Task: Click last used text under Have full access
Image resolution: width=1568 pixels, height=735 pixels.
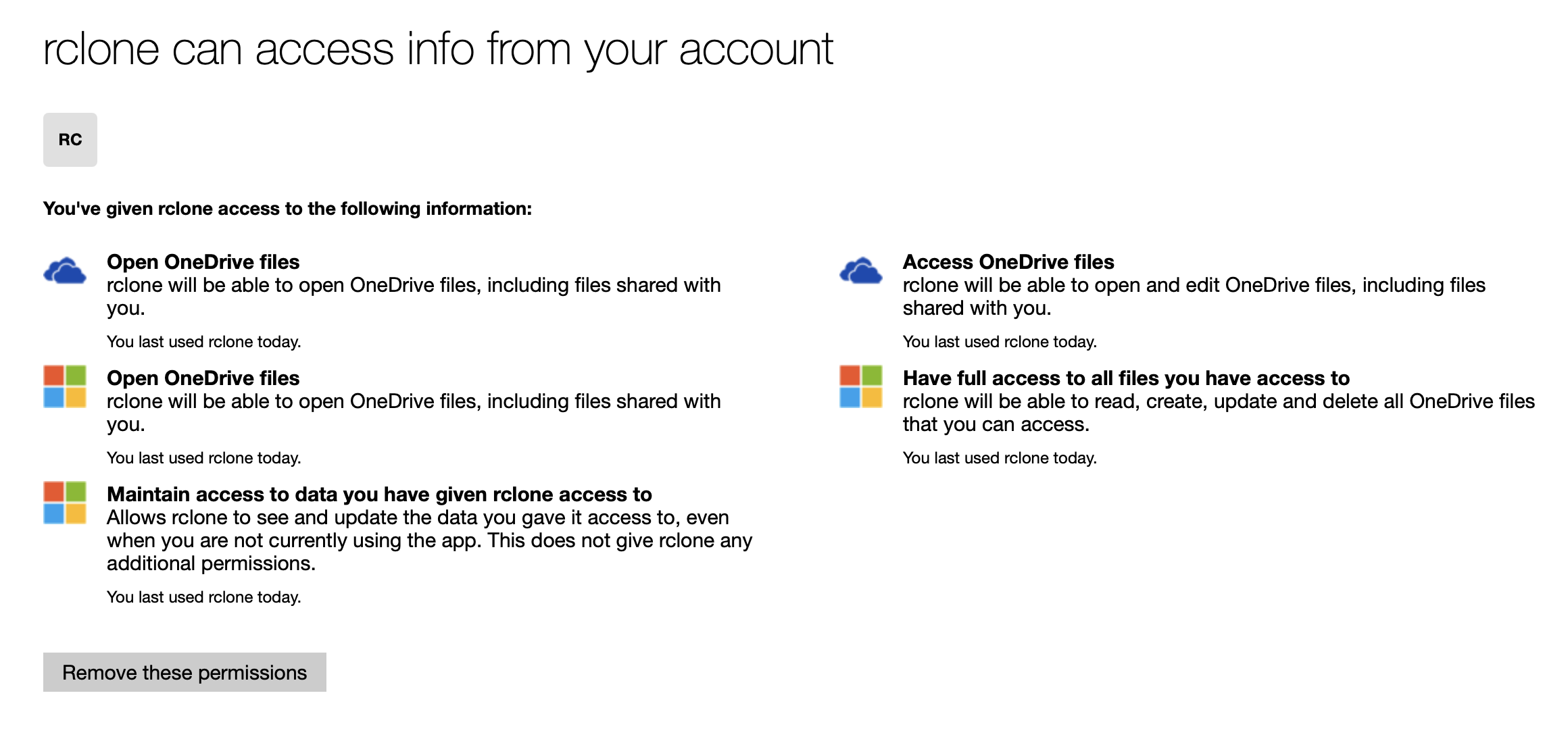Action: [x=999, y=458]
